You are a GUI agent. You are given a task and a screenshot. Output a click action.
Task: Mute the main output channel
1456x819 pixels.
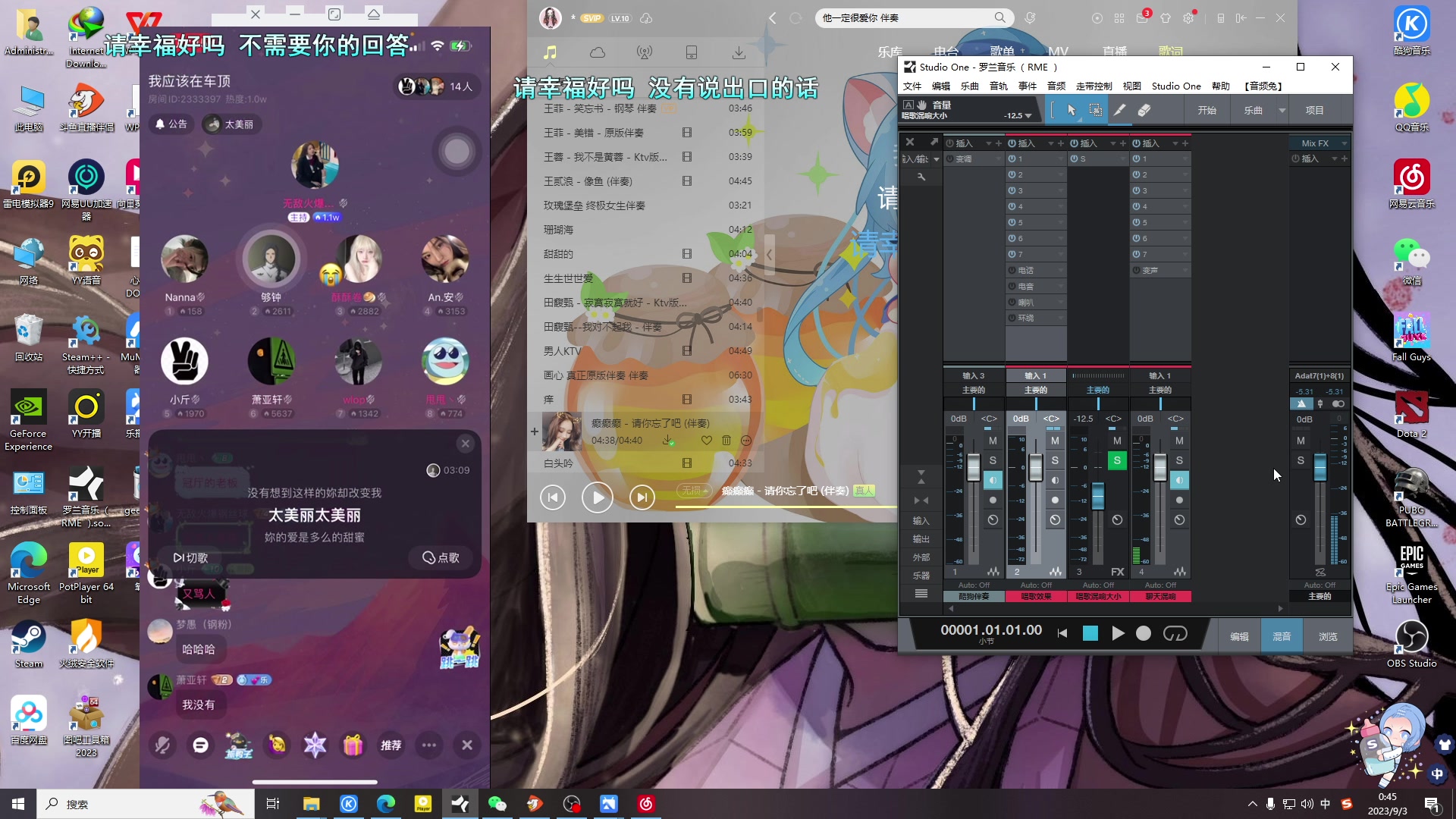[x=1301, y=441]
